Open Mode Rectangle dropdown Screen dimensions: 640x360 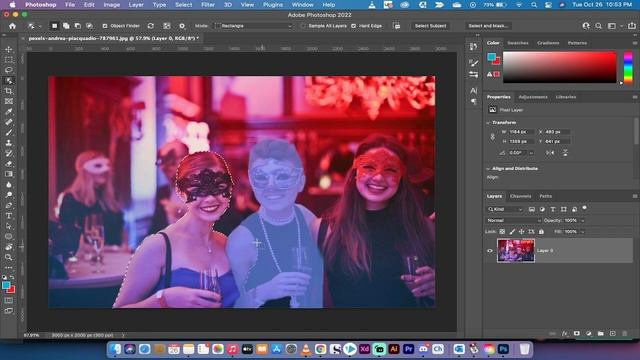click(x=253, y=26)
